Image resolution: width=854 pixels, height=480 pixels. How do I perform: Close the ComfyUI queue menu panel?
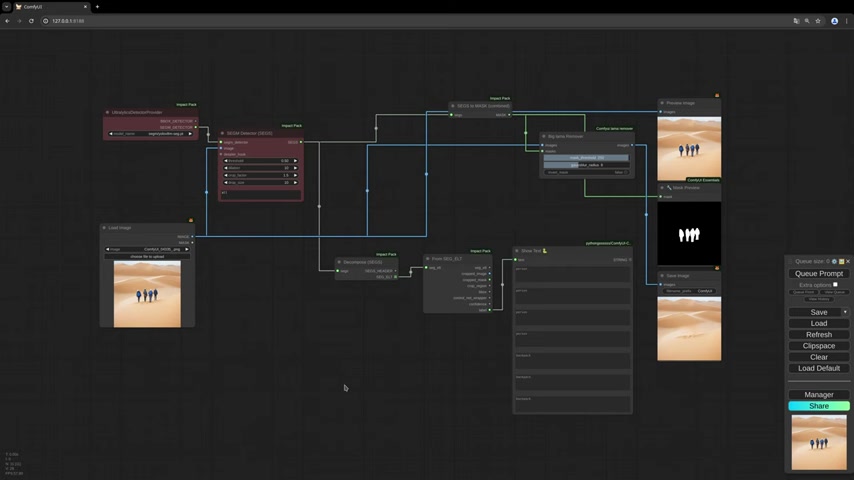pyautogui.click(x=848, y=261)
